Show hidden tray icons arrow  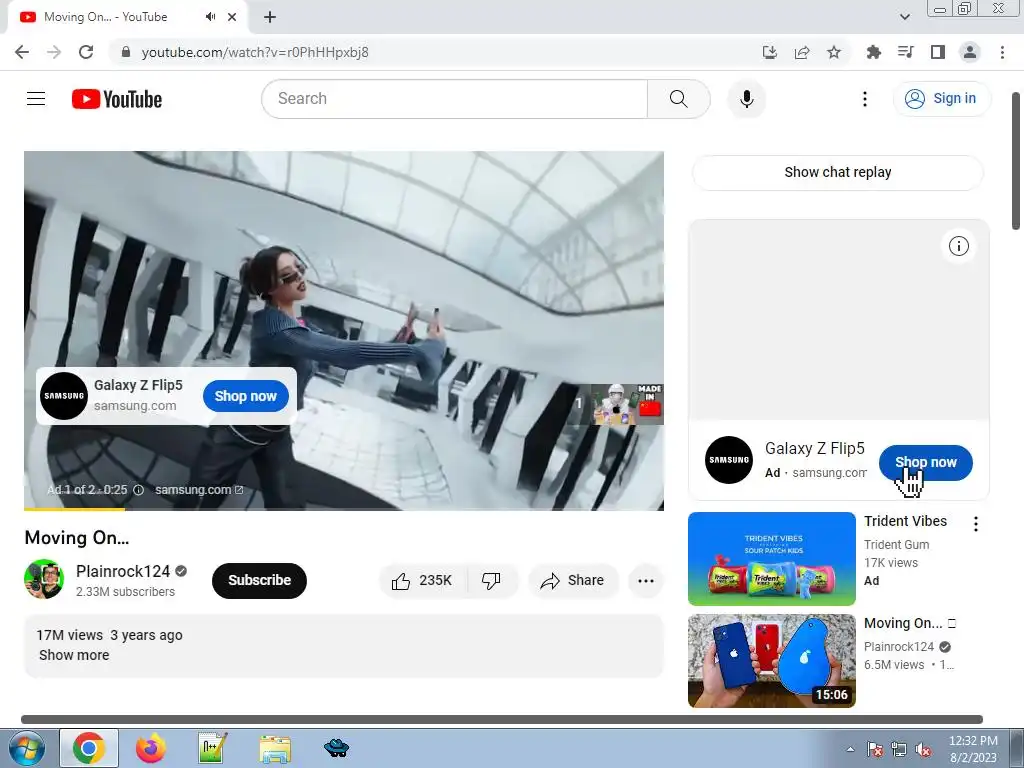pos(850,749)
